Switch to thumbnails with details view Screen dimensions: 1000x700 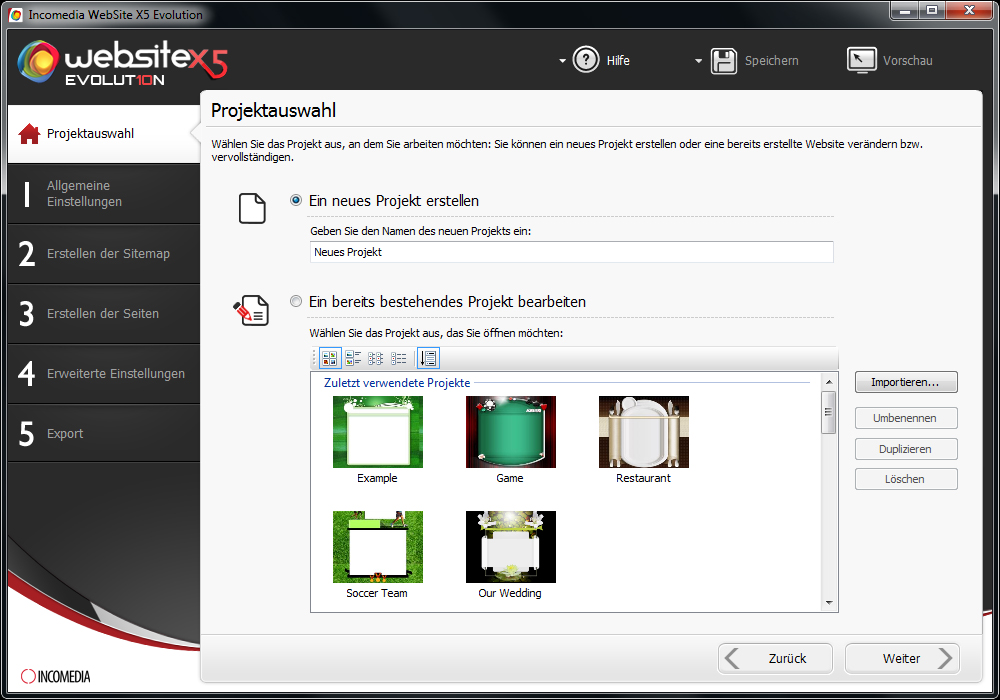coord(352,358)
